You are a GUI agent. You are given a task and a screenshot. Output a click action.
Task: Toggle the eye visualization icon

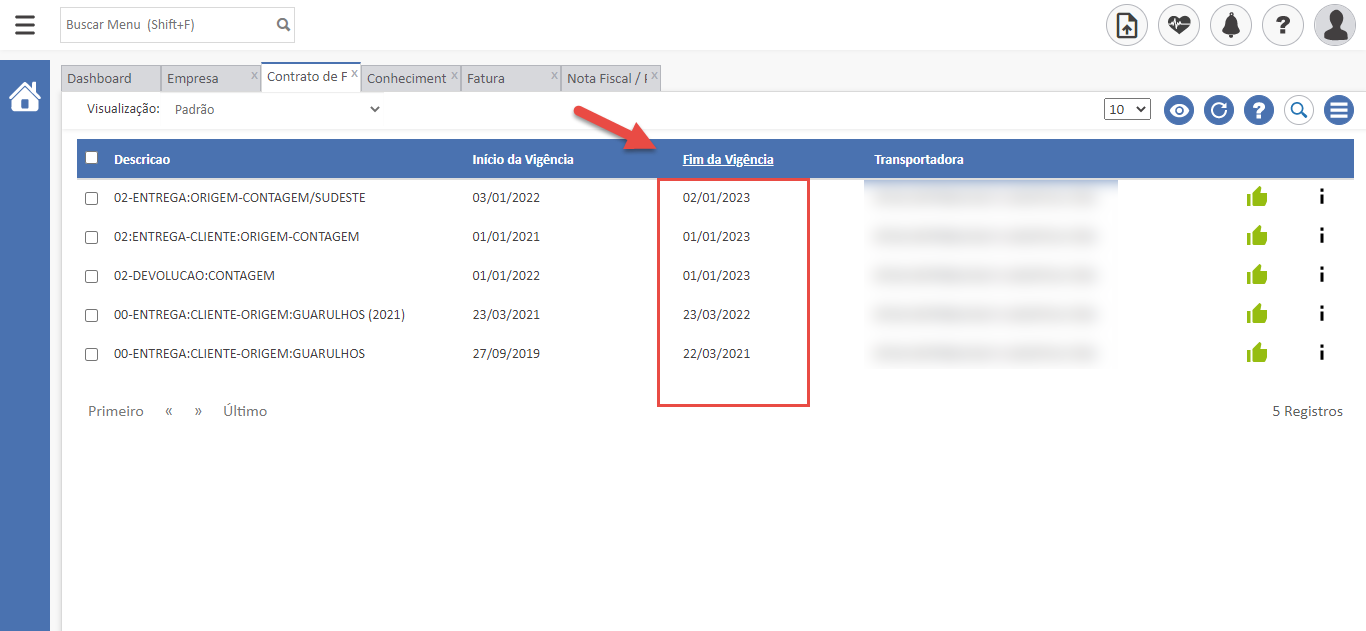pyautogui.click(x=1179, y=110)
